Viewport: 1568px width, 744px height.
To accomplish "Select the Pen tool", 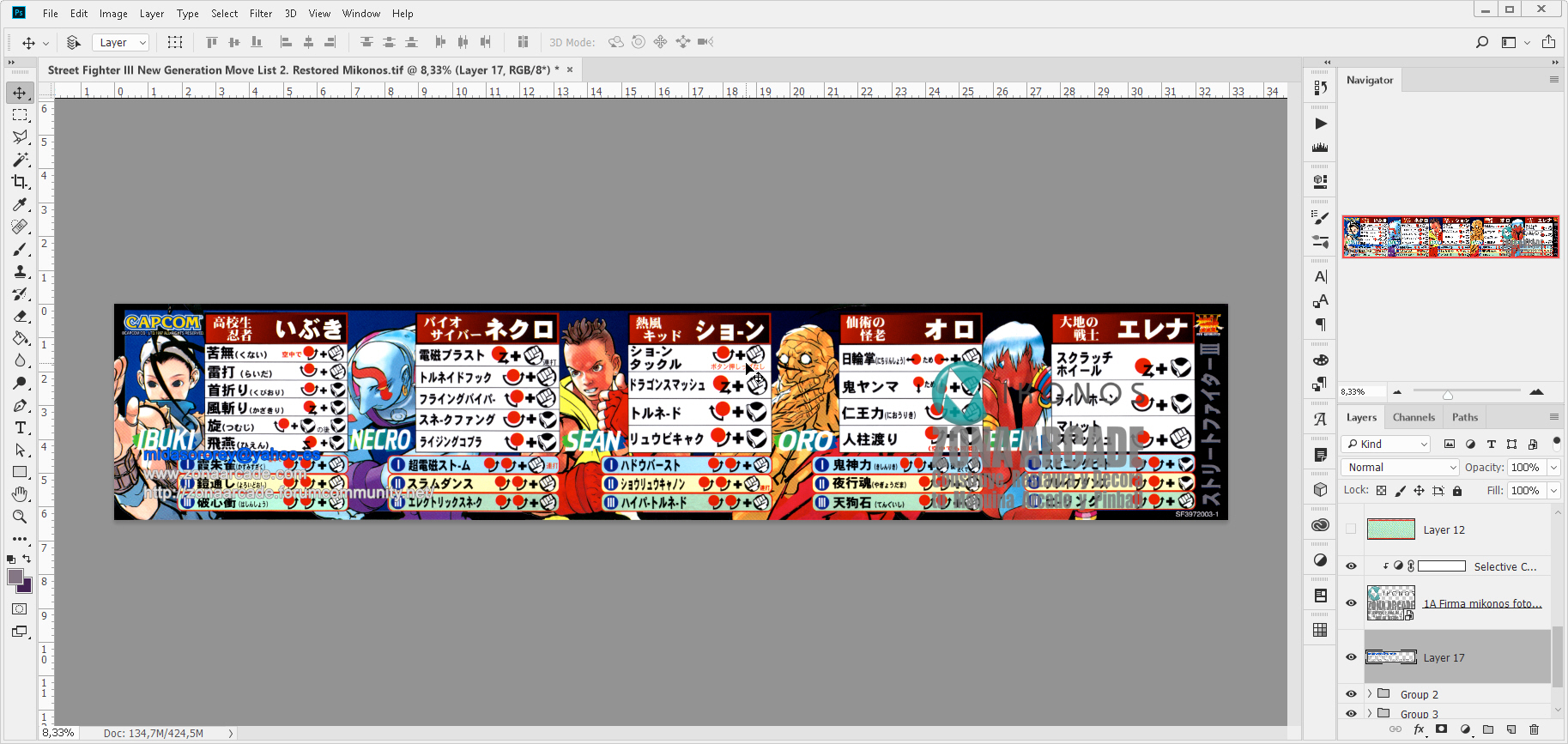I will tap(20, 405).
